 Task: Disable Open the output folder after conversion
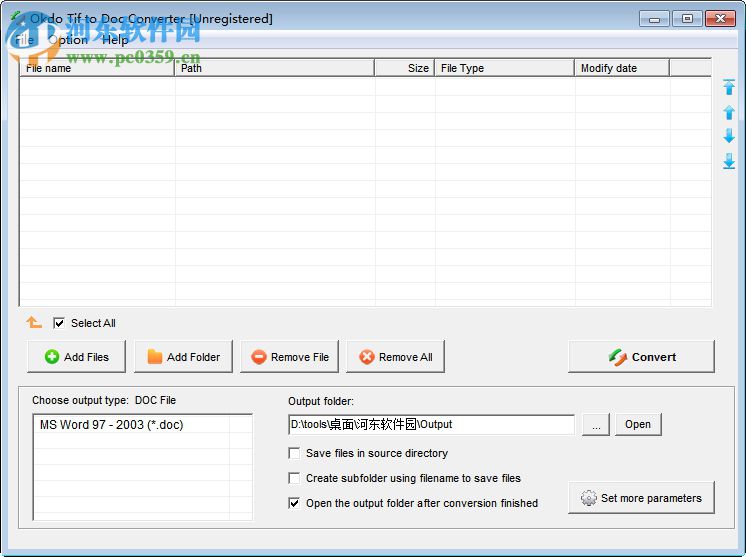click(x=294, y=503)
